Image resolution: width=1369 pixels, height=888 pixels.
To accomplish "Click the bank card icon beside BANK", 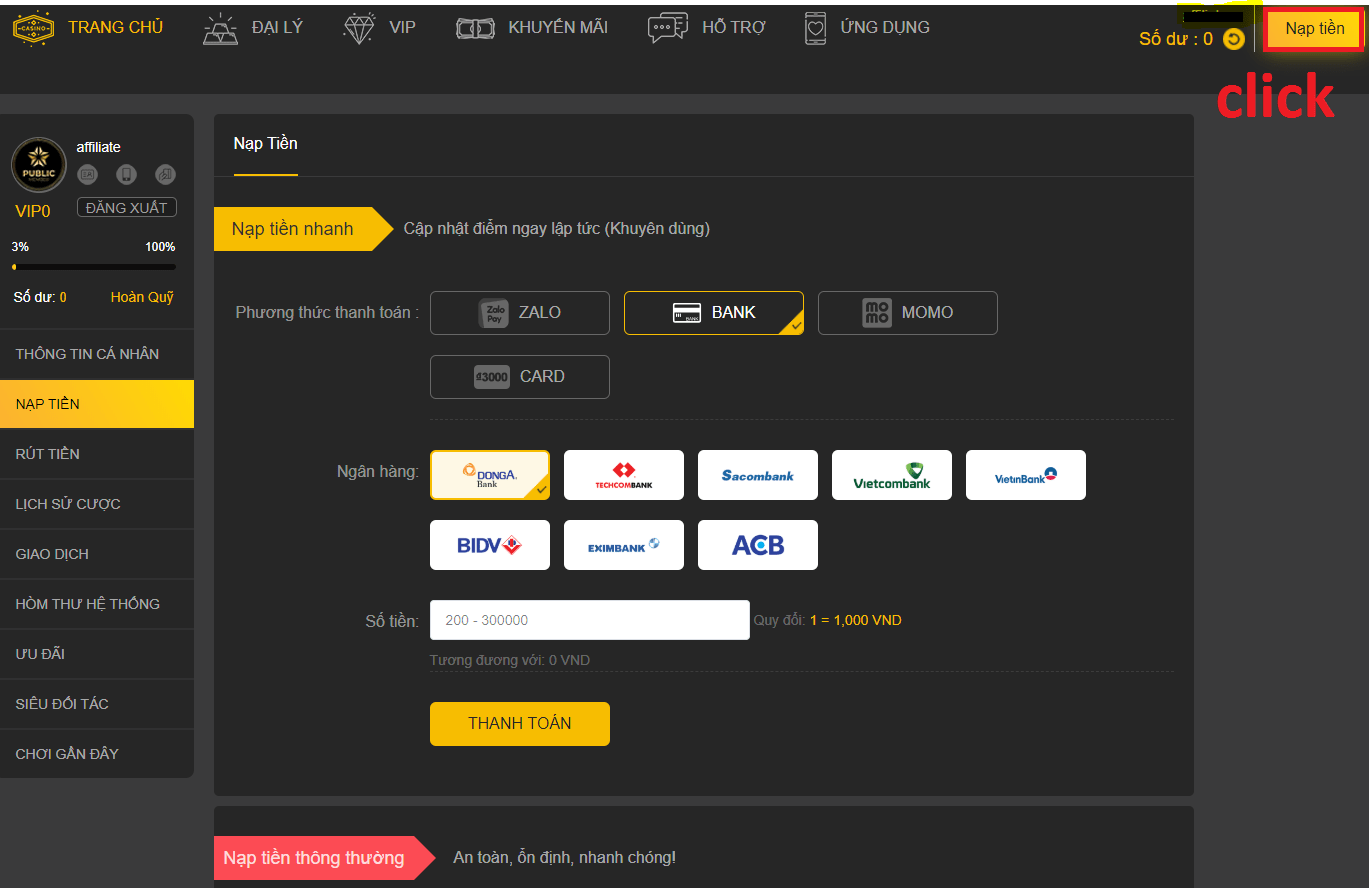I will pyautogui.click(x=687, y=313).
